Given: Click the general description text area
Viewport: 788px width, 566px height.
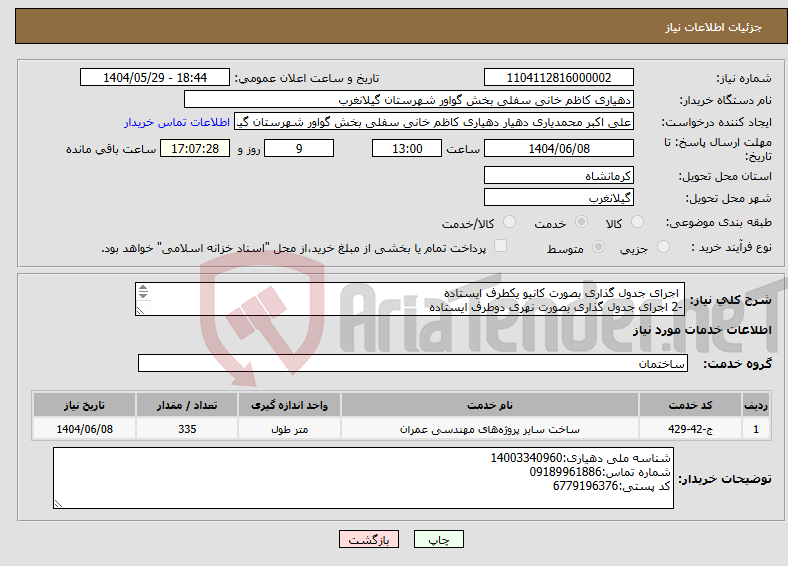Looking at the screenshot, I should [x=410, y=299].
